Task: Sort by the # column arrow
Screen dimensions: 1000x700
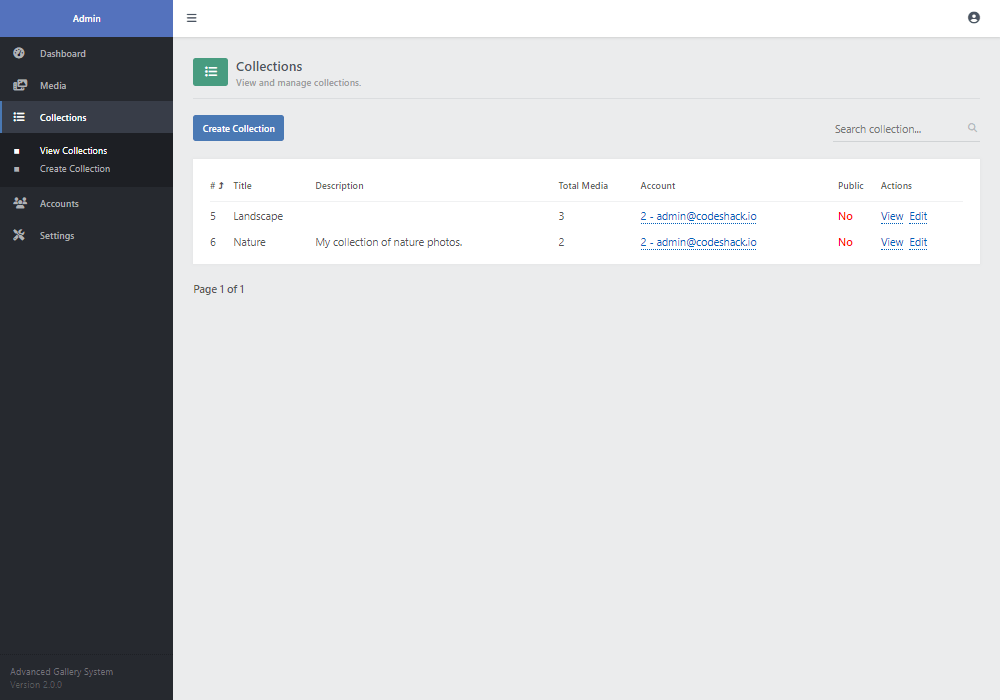Action: (221, 186)
